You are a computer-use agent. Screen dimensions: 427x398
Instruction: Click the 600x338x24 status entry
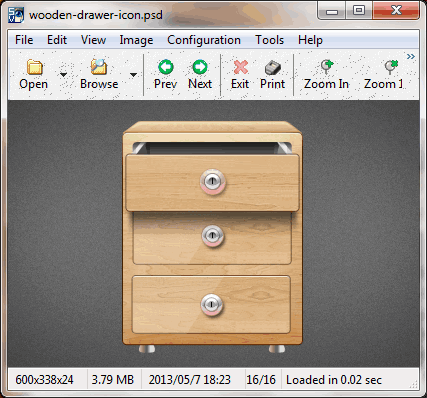[44, 380]
